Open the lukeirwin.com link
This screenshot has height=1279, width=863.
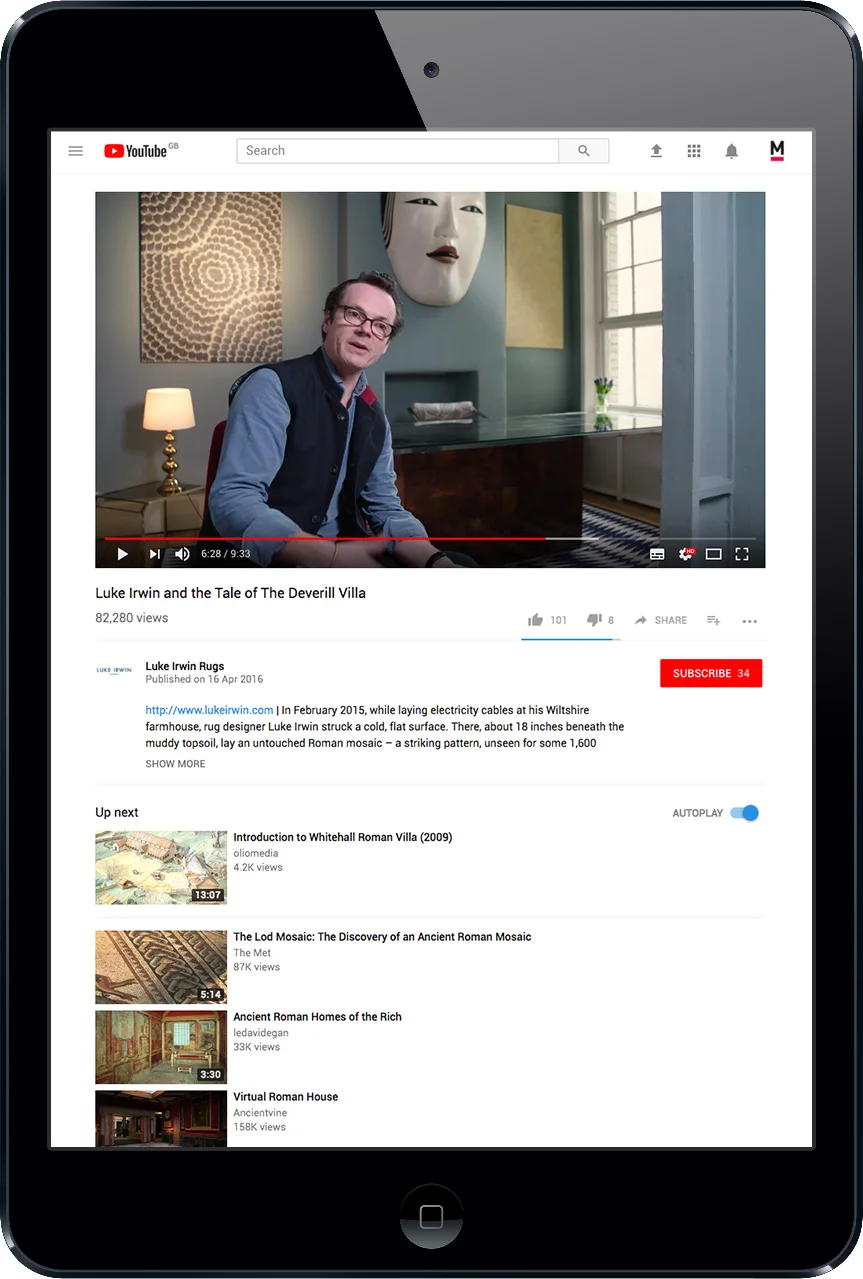pos(208,710)
